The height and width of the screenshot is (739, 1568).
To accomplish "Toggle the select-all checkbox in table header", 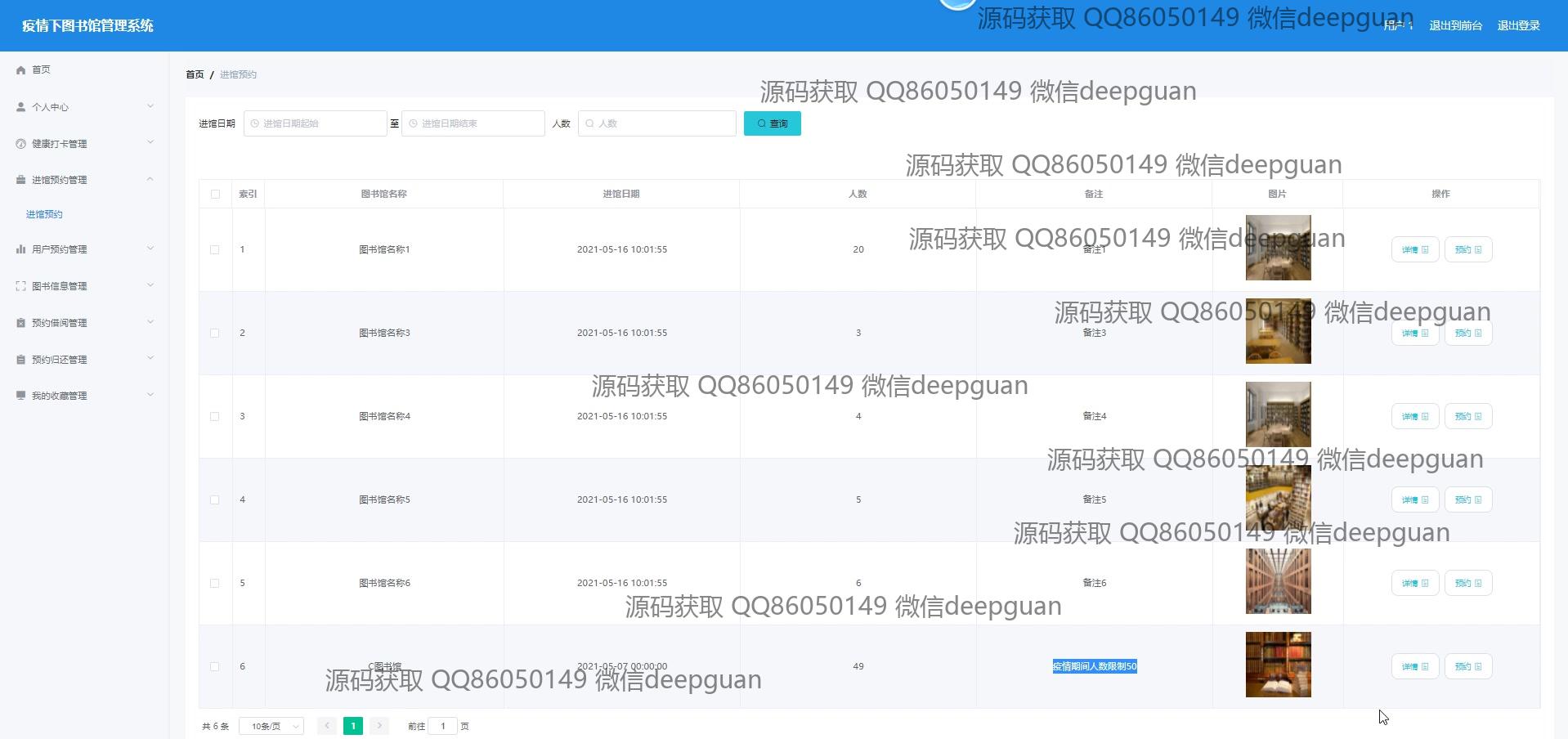I will coord(215,195).
